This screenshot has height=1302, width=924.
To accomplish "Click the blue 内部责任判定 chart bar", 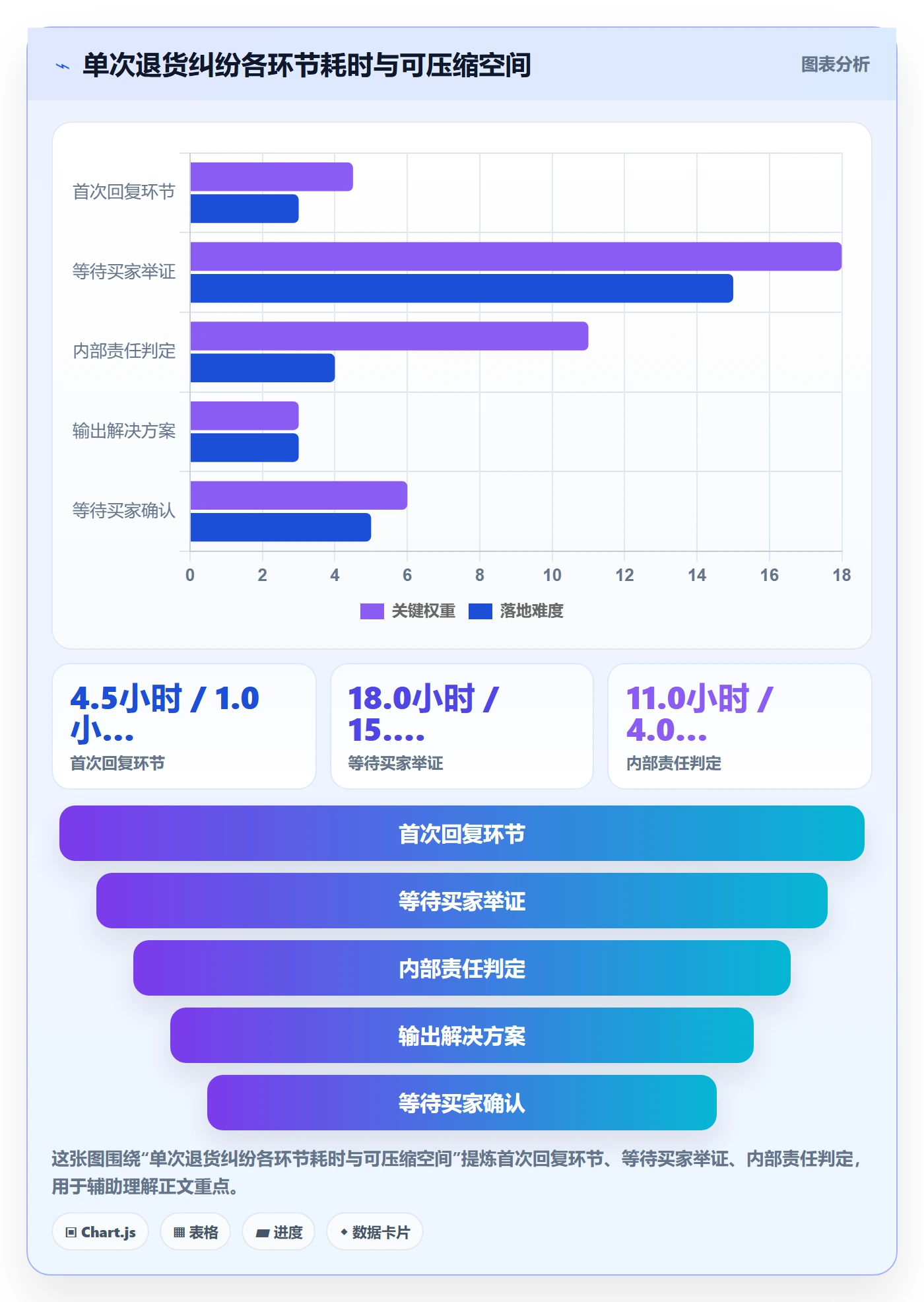I will pyautogui.click(x=263, y=368).
